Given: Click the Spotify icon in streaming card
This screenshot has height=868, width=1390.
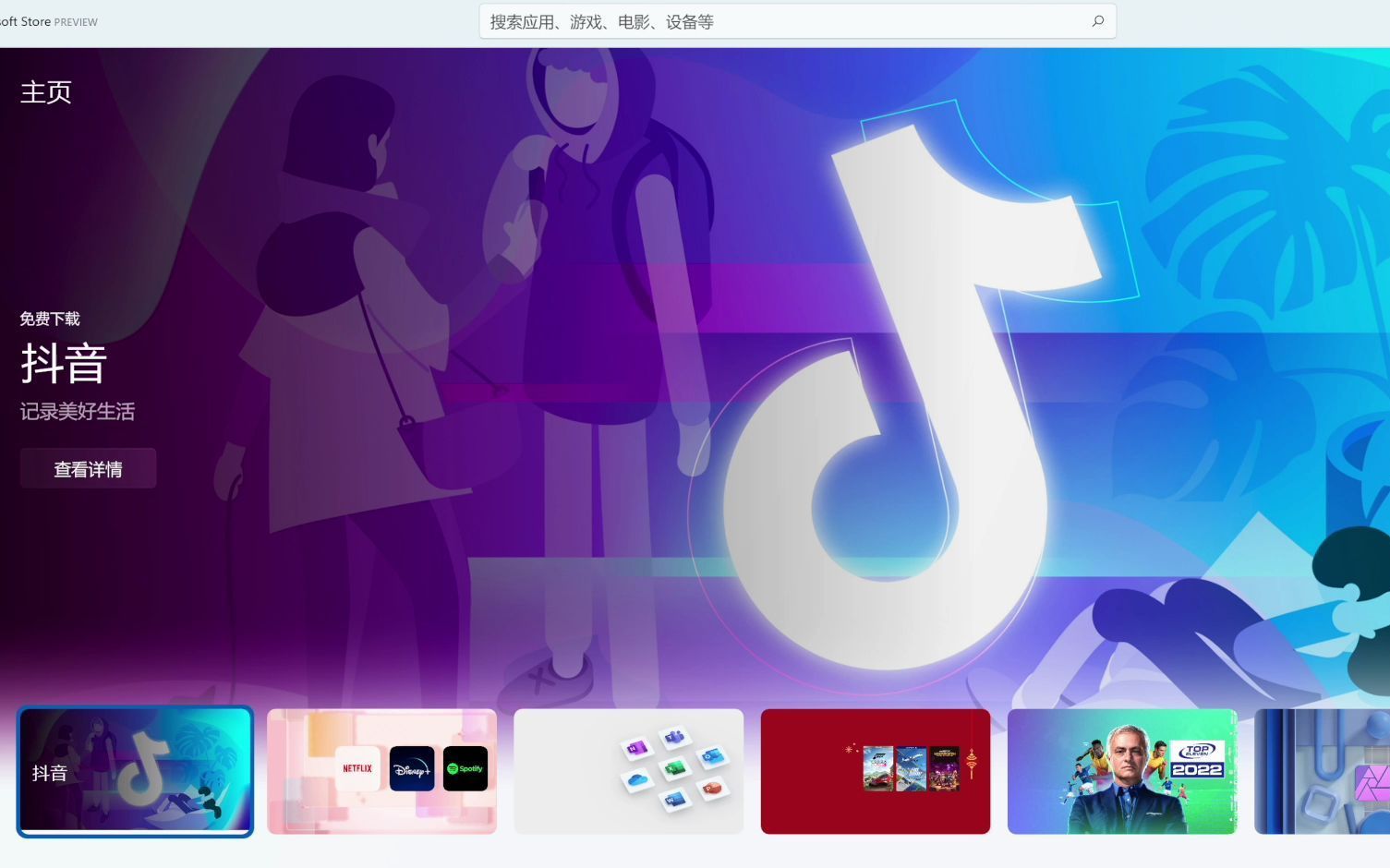Looking at the screenshot, I should 465,768.
